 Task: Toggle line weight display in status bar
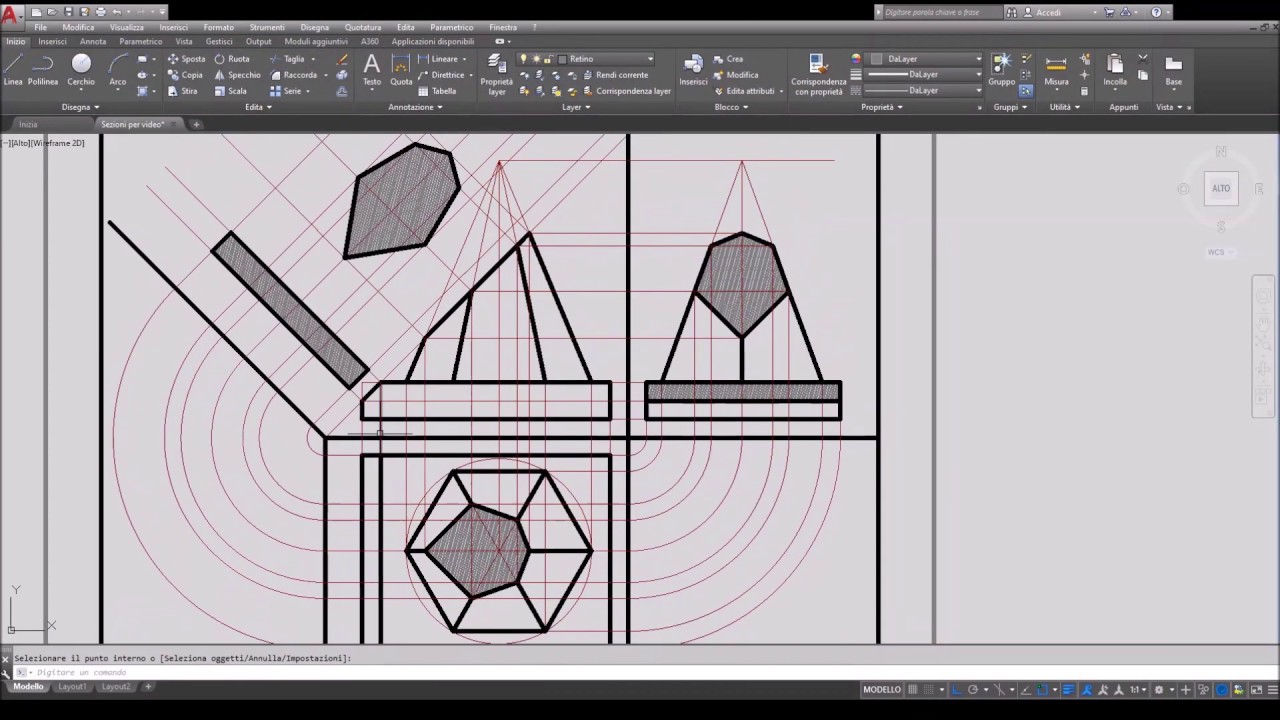click(x=1067, y=689)
